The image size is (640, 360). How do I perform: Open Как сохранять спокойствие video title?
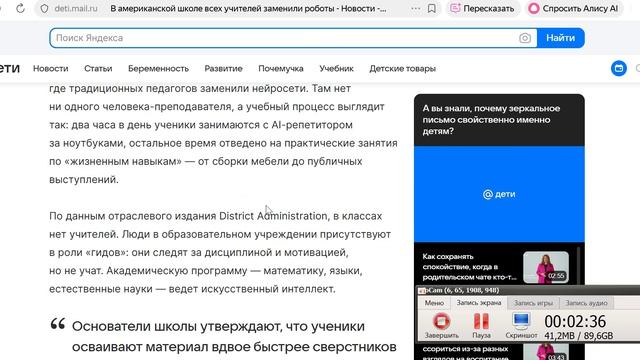(x=469, y=267)
